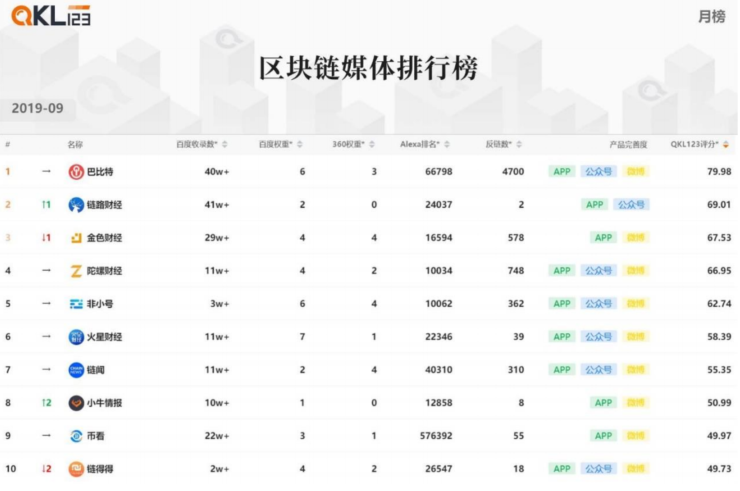Click the 区块链媒体排行榜 title
This screenshot has width=740, height=491.
click(x=369, y=68)
